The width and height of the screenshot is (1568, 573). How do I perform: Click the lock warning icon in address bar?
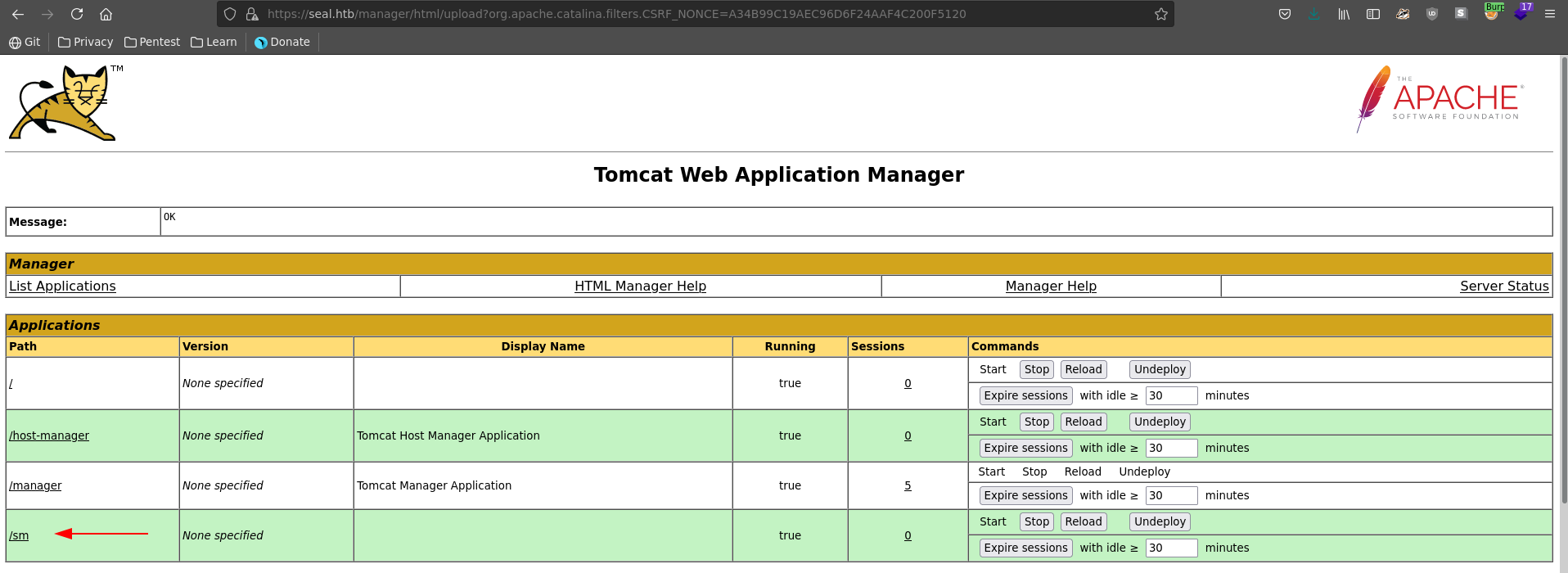coord(252,14)
